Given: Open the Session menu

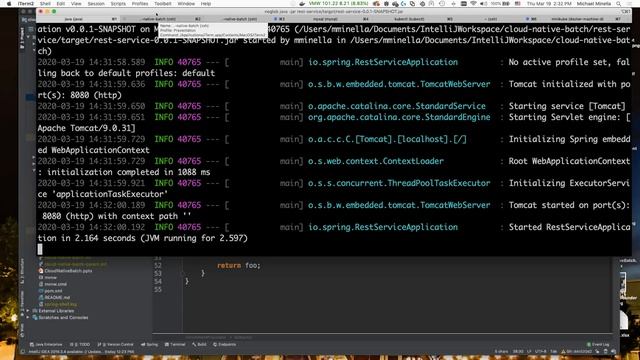Looking at the screenshot, I should click(96, 4).
